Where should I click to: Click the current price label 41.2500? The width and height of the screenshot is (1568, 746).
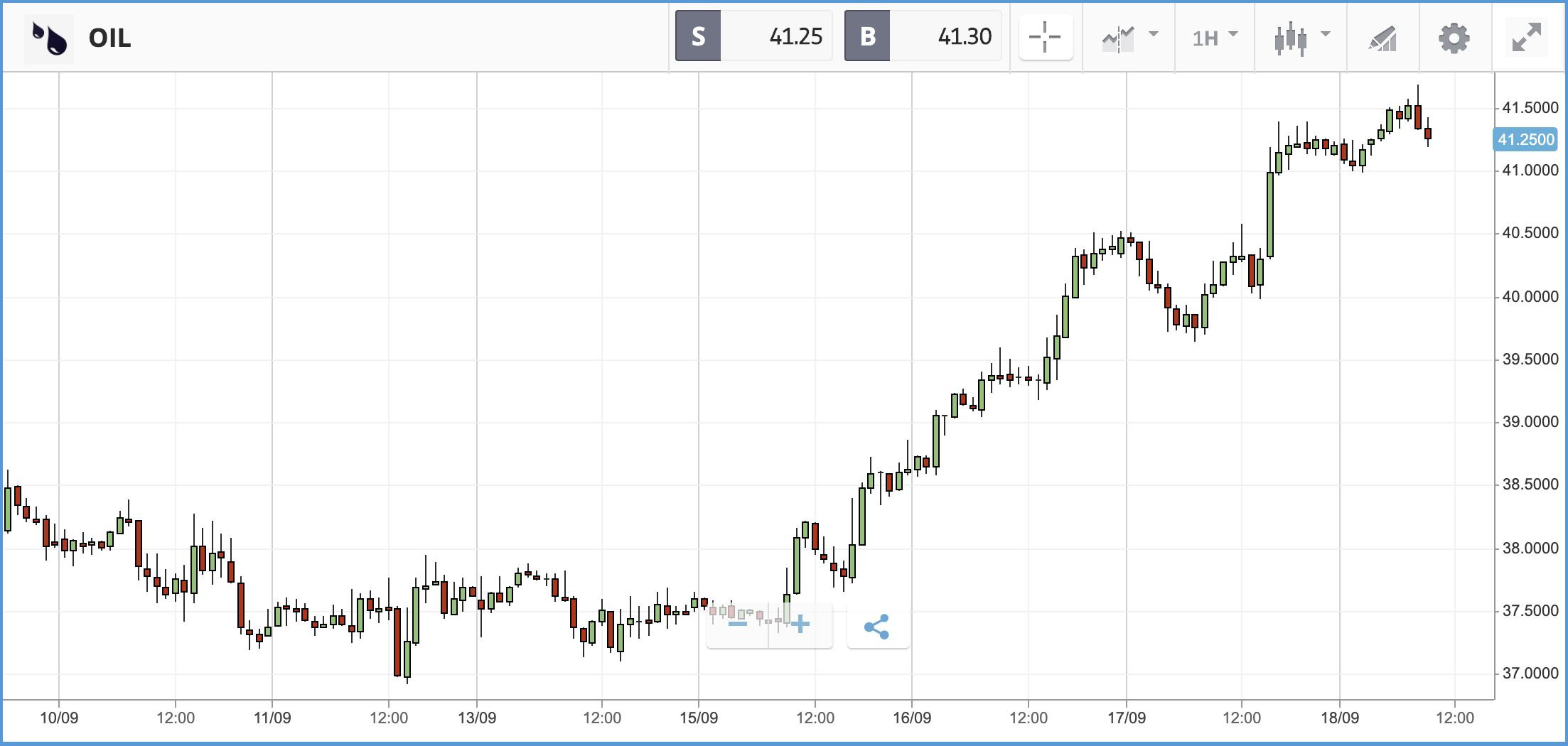[x=1525, y=139]
